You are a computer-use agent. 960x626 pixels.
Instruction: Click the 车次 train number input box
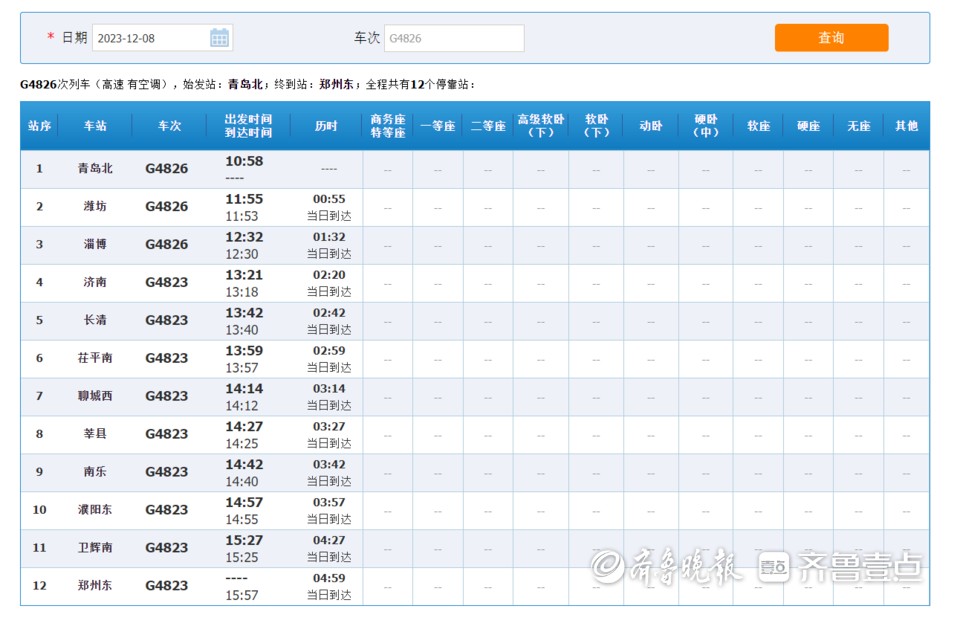(453, 38)
